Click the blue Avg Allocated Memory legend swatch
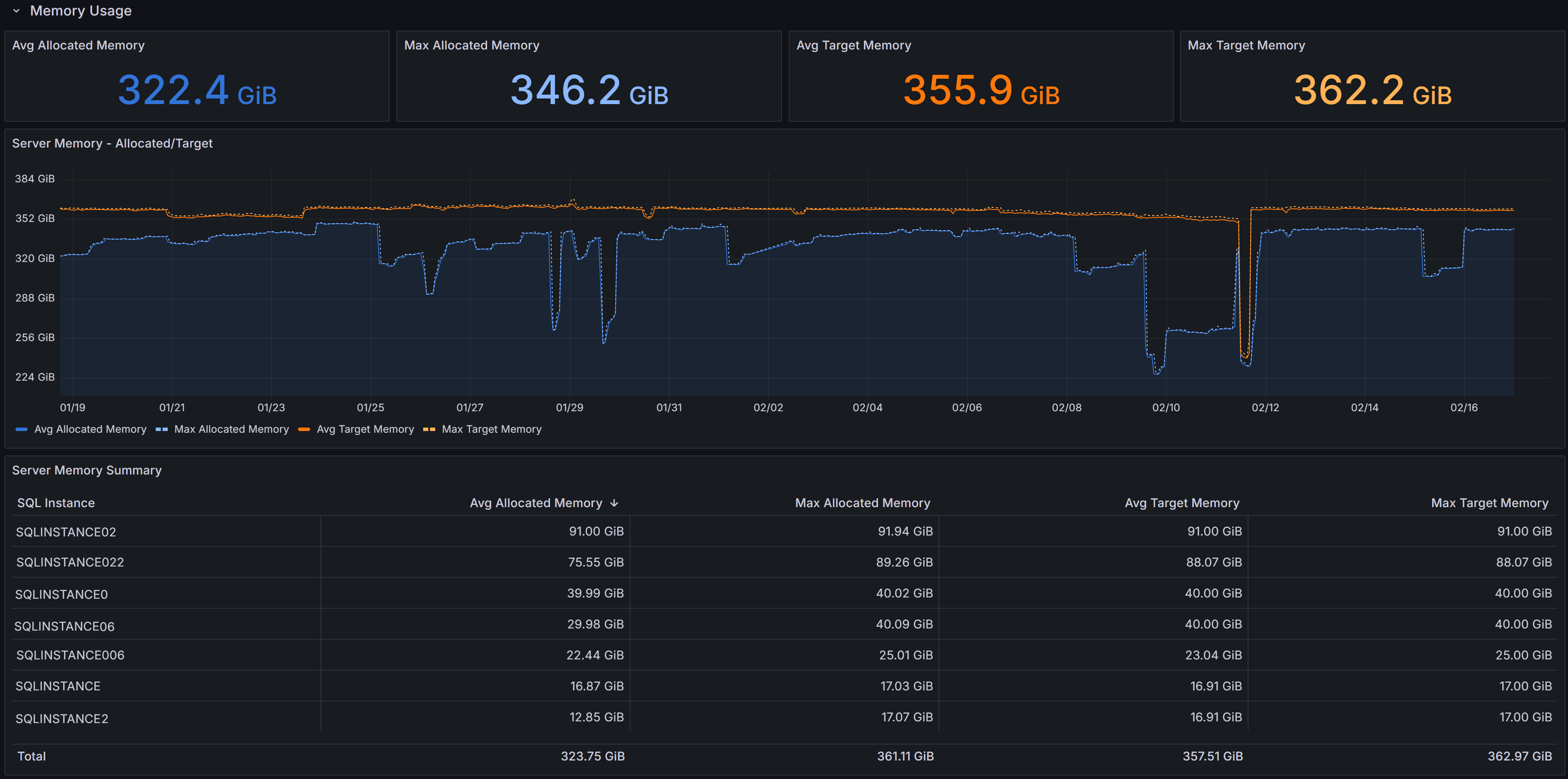Image resolution: width=1568 pixels, height=779 pixels. click(22, 429)
